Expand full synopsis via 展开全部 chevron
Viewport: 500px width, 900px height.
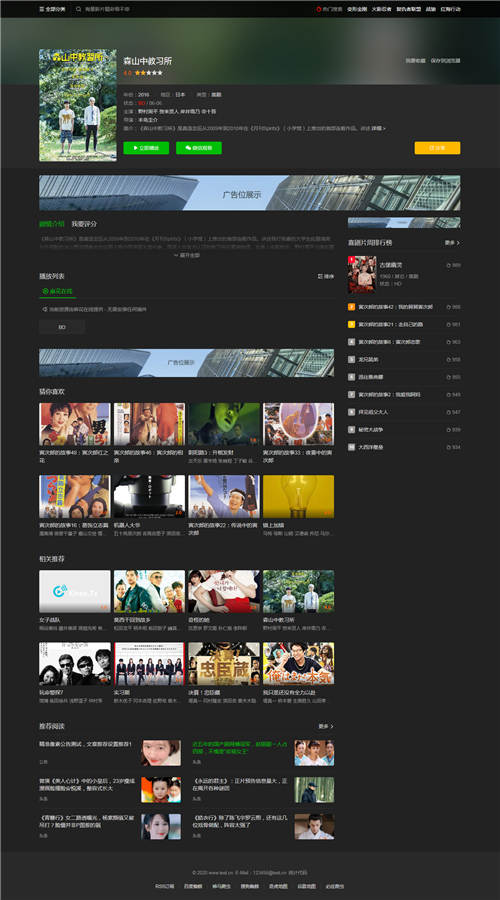pos(177,255)
